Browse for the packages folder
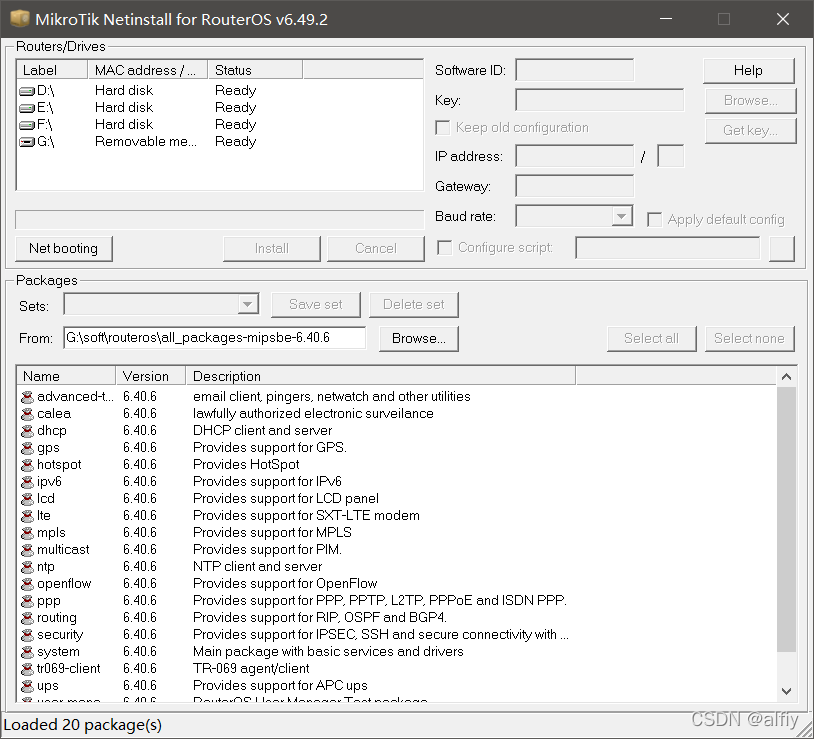 coord(418,338)
